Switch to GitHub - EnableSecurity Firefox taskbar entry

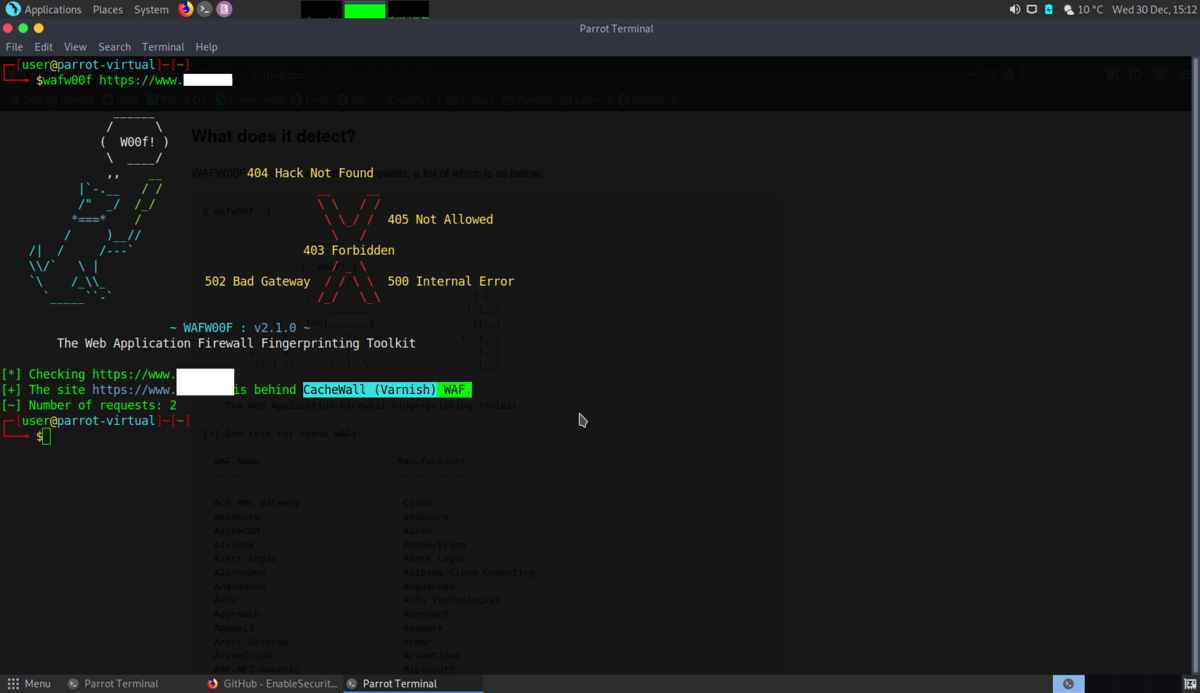pyautogui.click(x=271, y=683)
